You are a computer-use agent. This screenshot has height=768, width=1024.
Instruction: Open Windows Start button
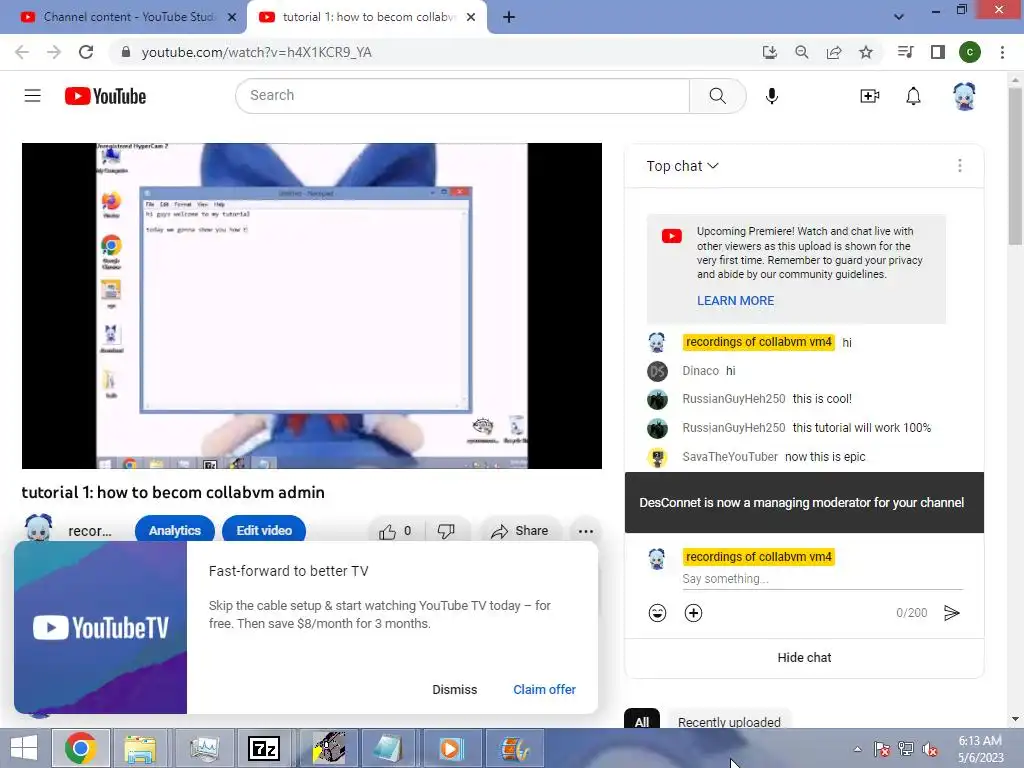[24, 748]
